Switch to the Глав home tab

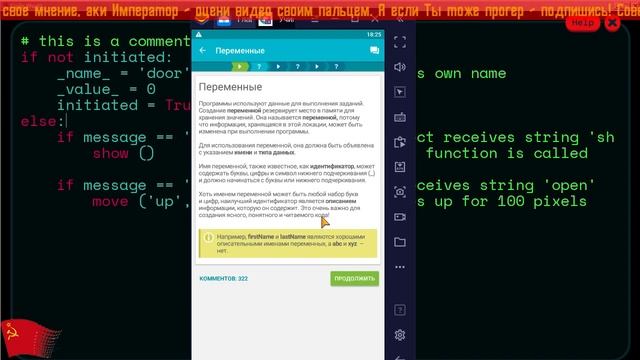tap(235, 20)
